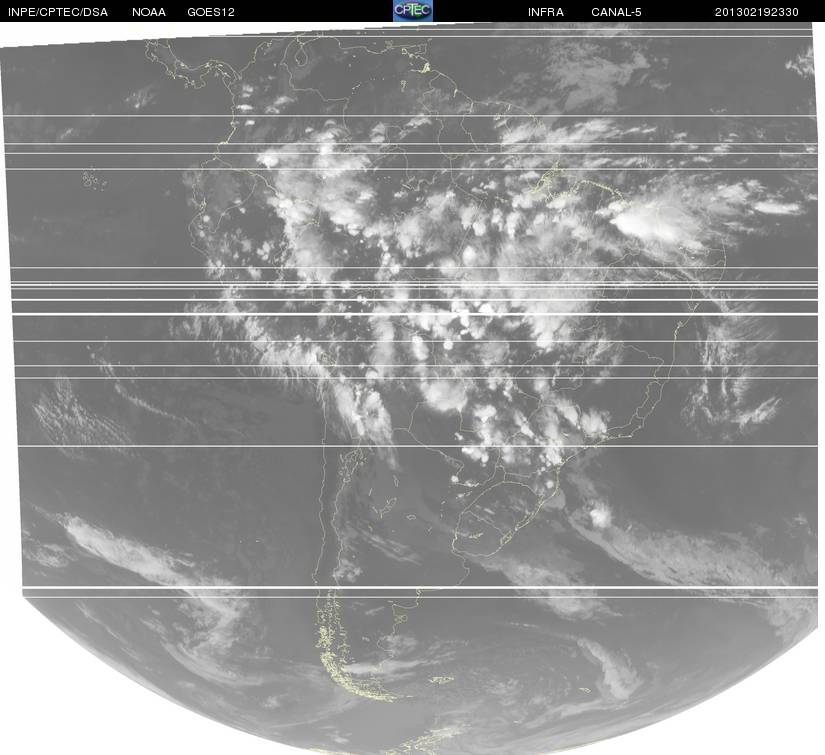Click the INFRA label in the header
The height and width of the screenshot is (755, 825).
coord(546,12)
